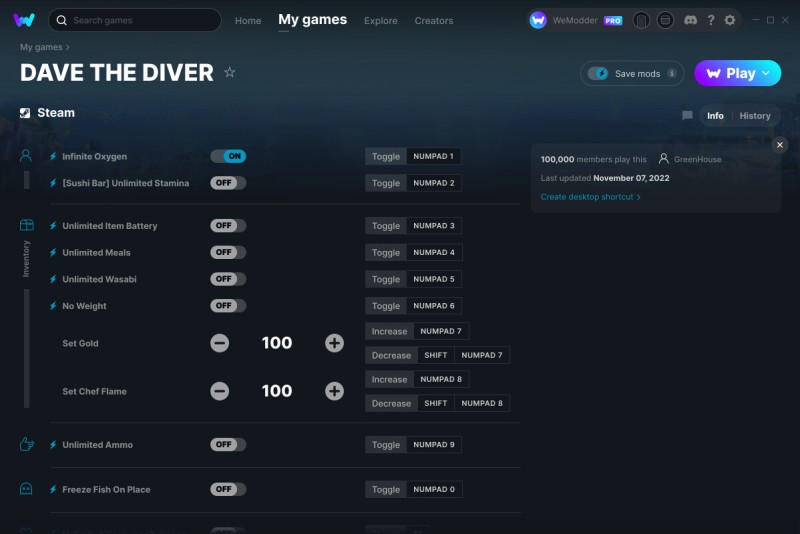Enable Unlimited Item Battery toggle
This screenshot has width=800, height=534.
[x=228, y=225]
